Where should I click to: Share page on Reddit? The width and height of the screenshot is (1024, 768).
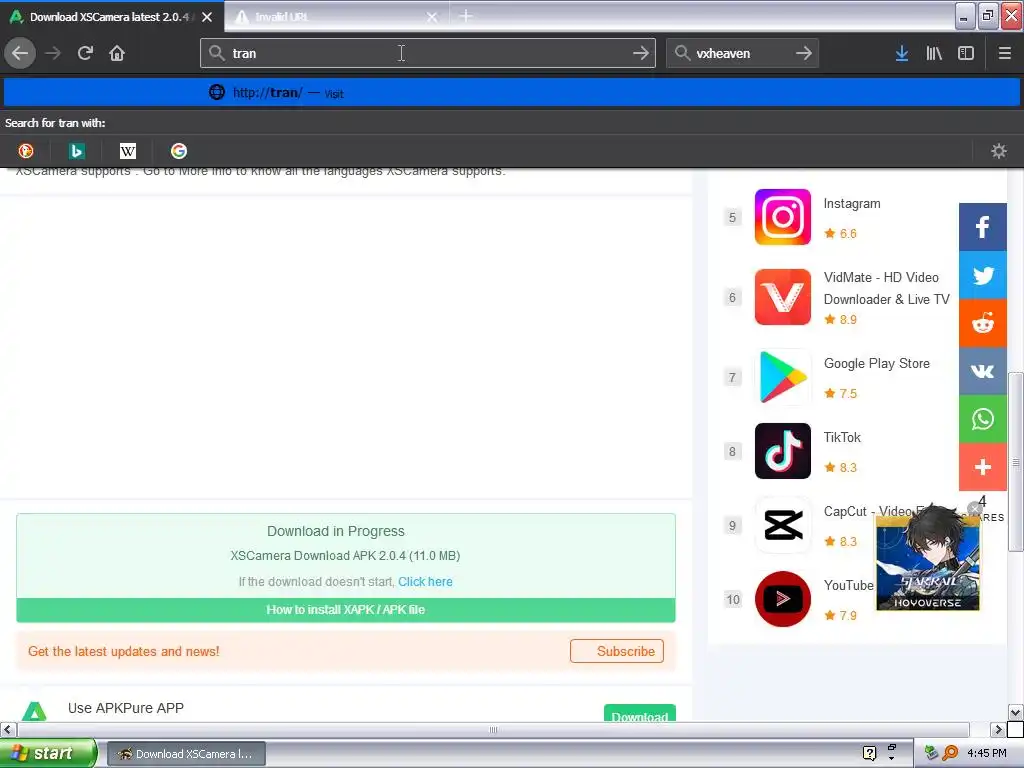point(982,323)
